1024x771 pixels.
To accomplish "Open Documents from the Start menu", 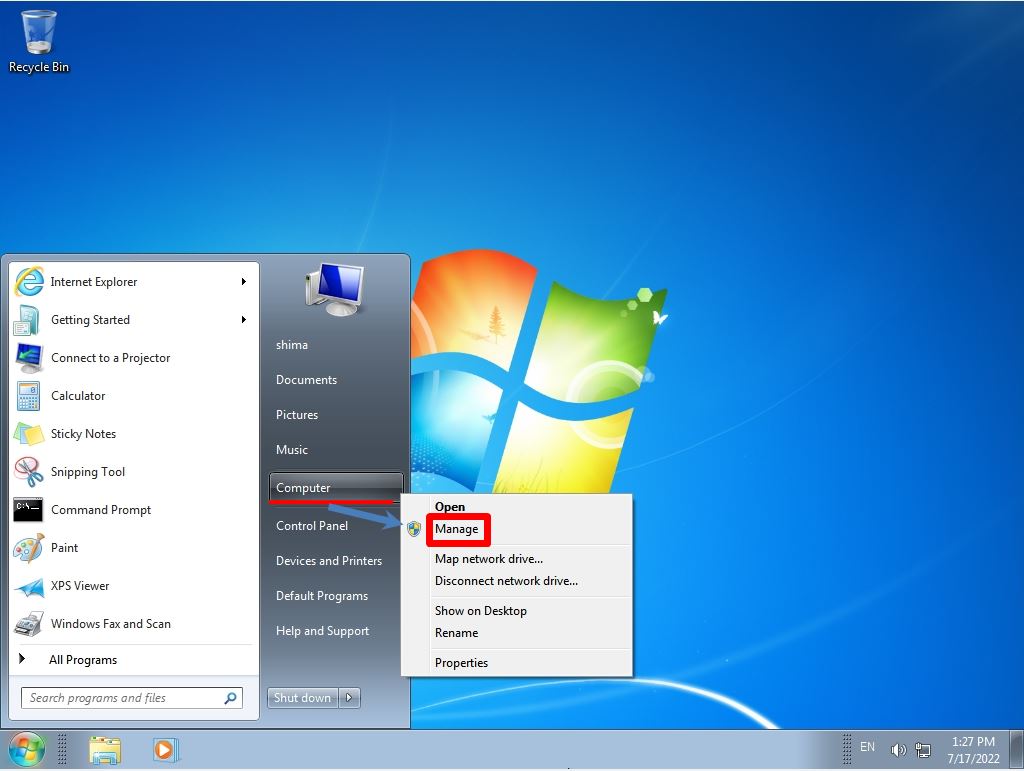I will 306,380.
